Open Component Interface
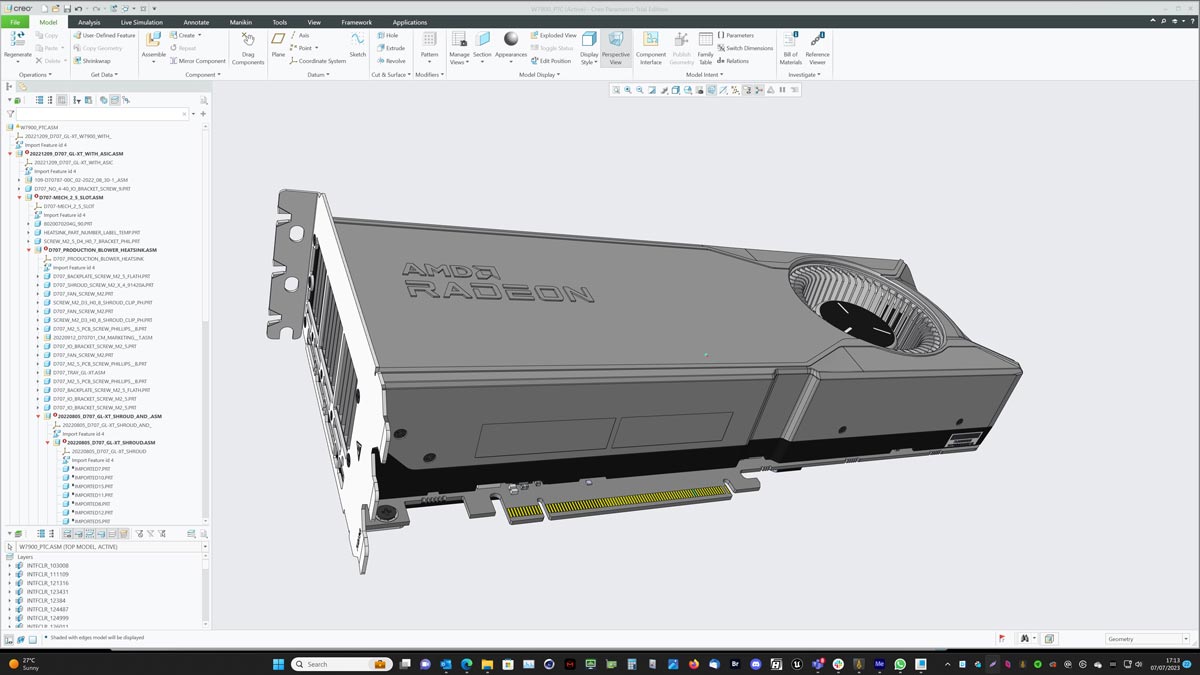 (x=651, y=47)
